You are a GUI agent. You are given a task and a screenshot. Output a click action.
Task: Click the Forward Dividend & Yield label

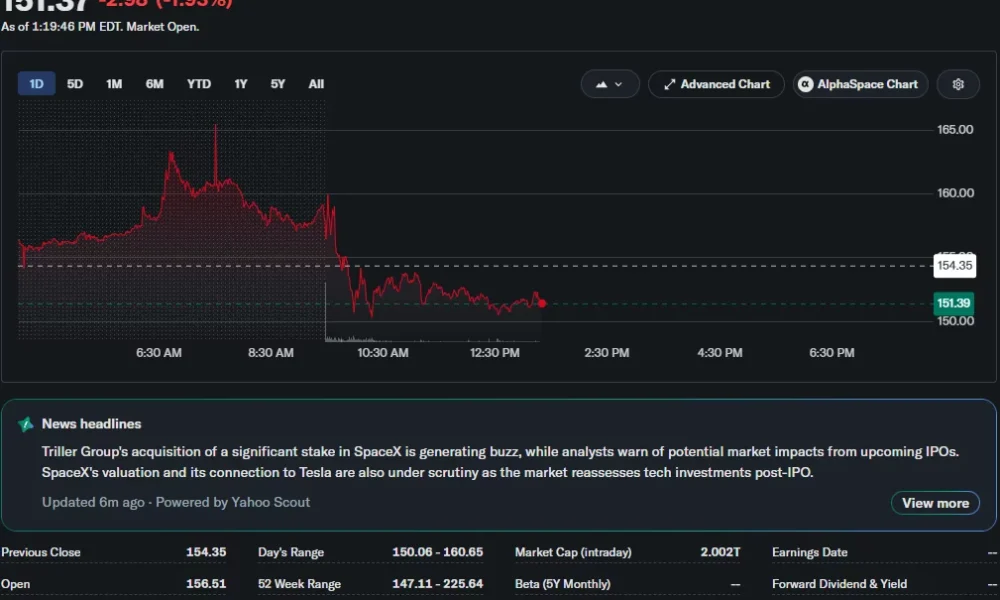pyautogui.click(x=839, y=584)
